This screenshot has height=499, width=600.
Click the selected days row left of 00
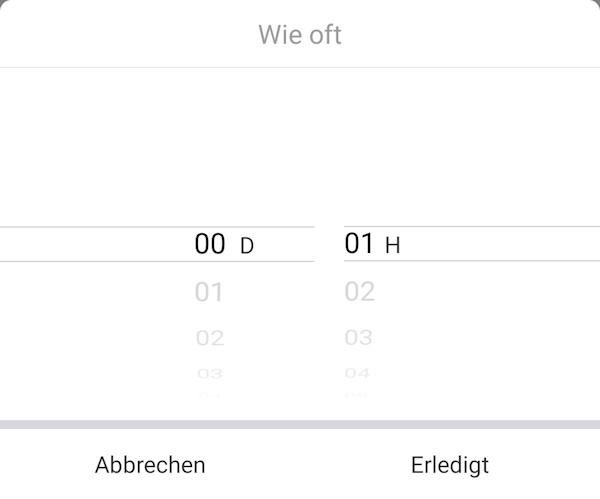(x=90, y=244)
